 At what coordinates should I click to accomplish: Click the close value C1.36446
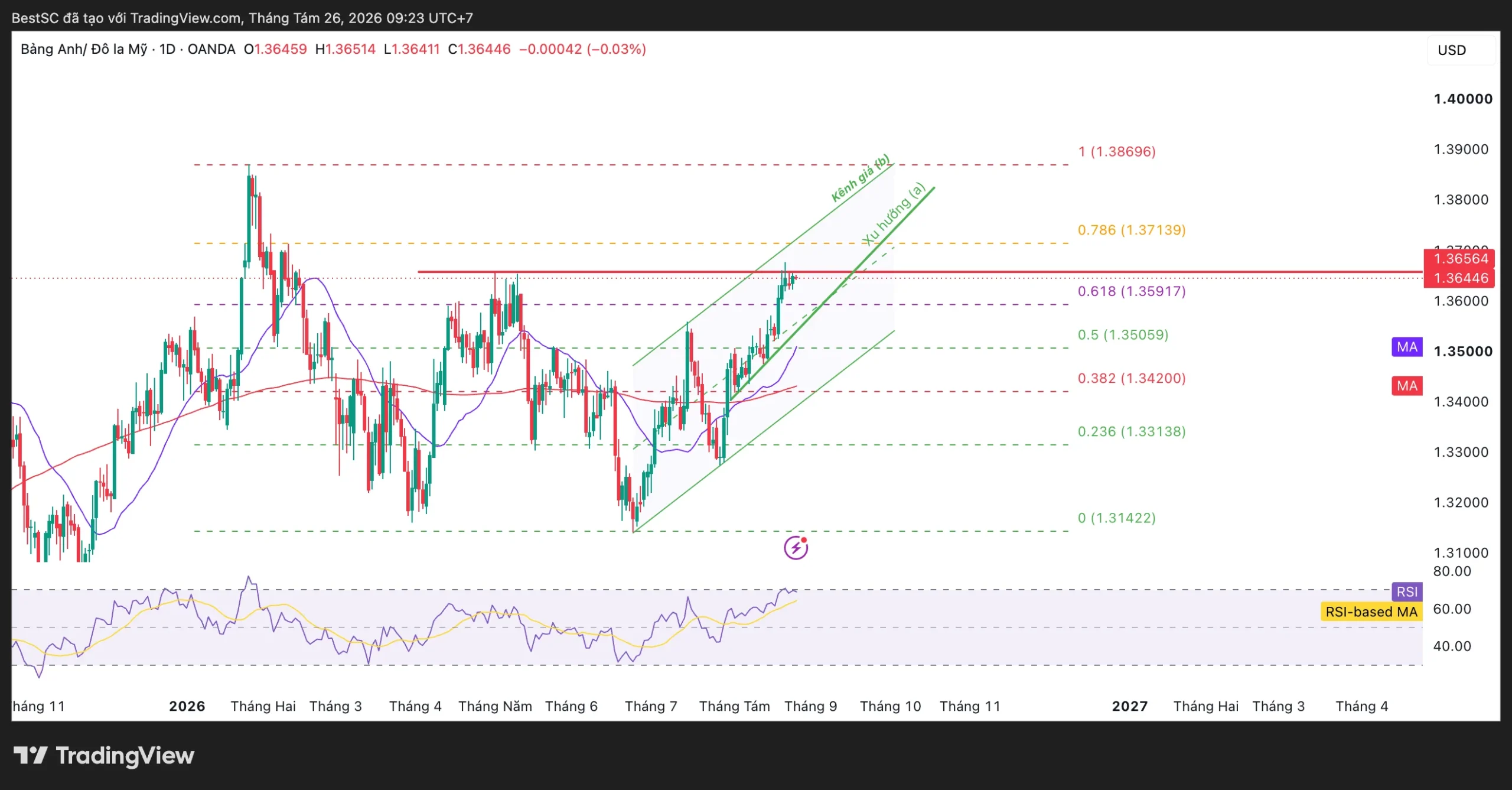coord(479,49)
